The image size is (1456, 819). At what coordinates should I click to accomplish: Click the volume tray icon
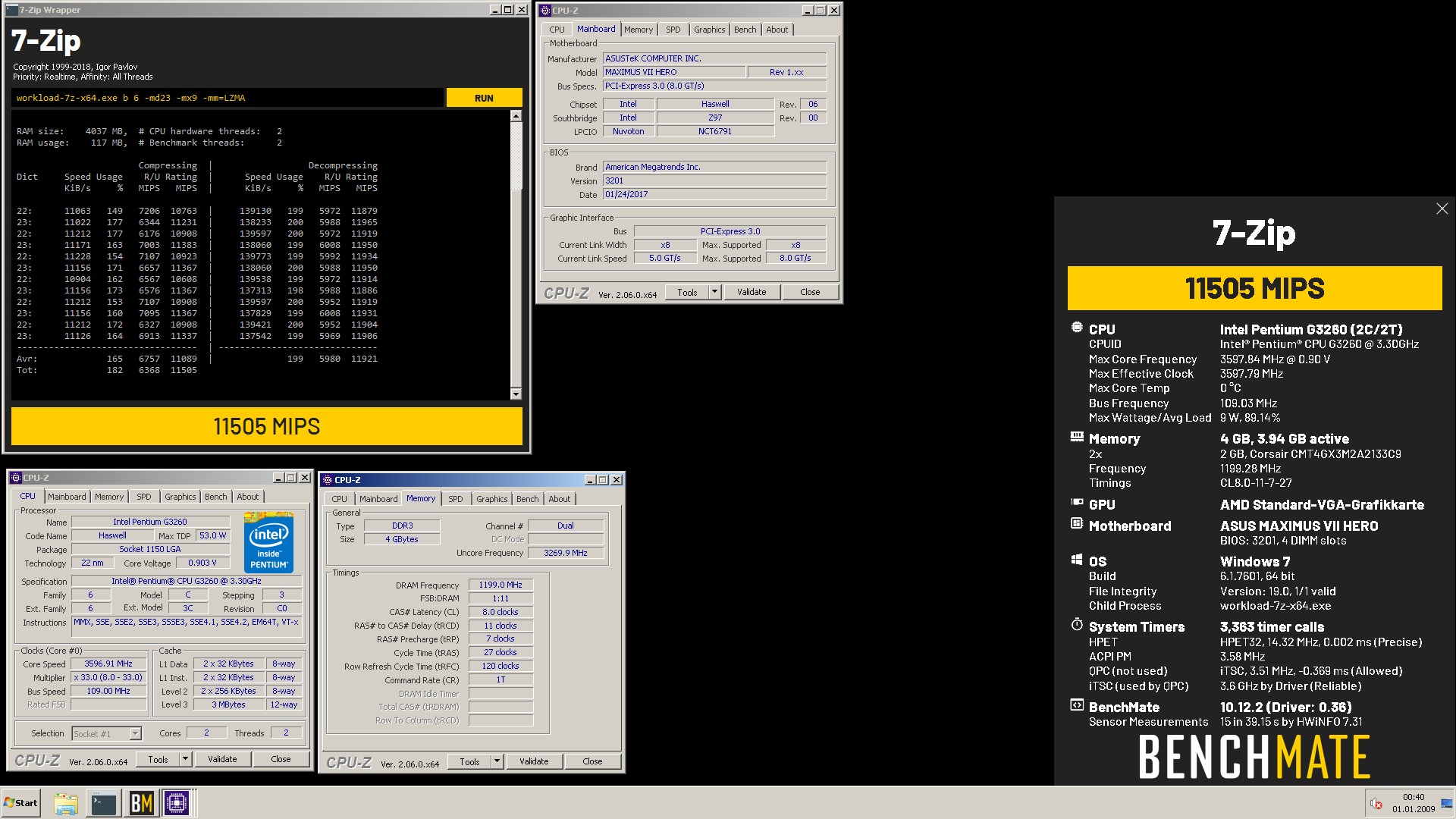(1376, 803)
